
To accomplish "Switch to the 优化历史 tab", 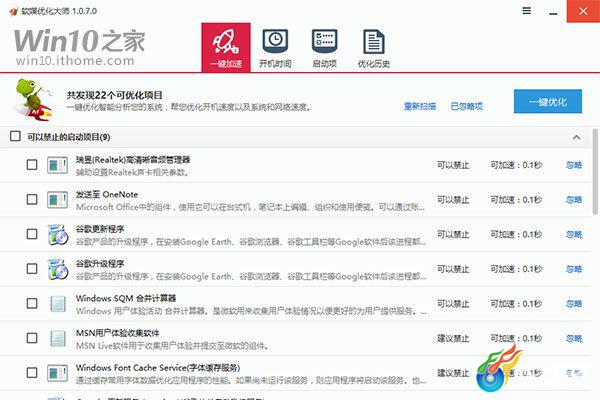I will [374, 48].
